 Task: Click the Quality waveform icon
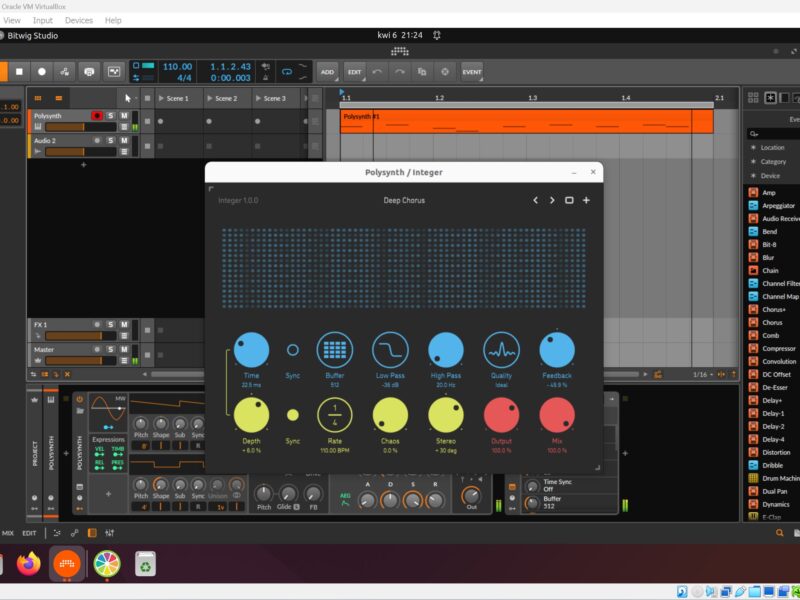501,350
